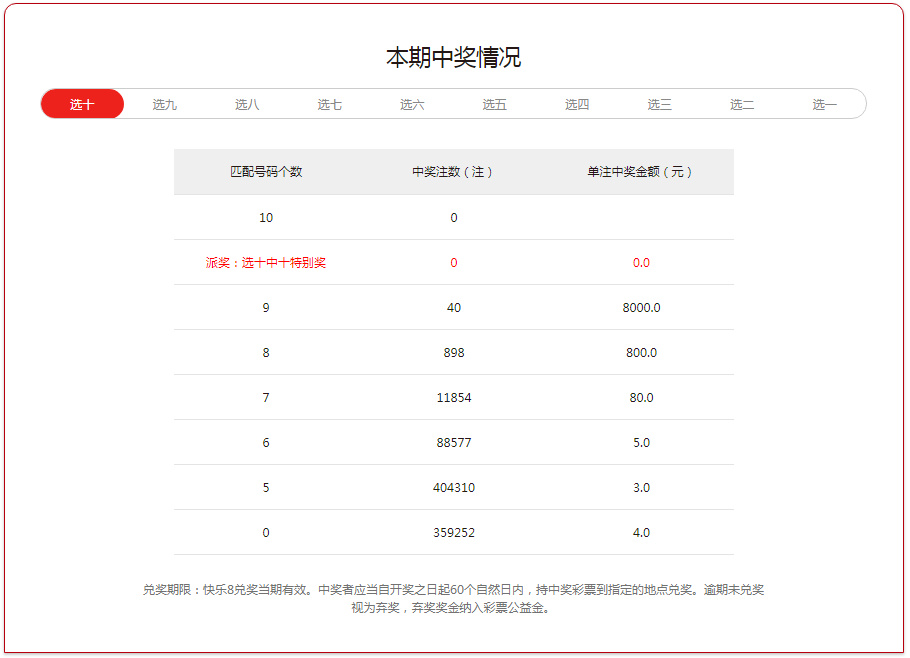Click the 匹配号码个数 column header
Viewport: 910px width, 658px height.
pyautogui.click(x=266, y=172)
